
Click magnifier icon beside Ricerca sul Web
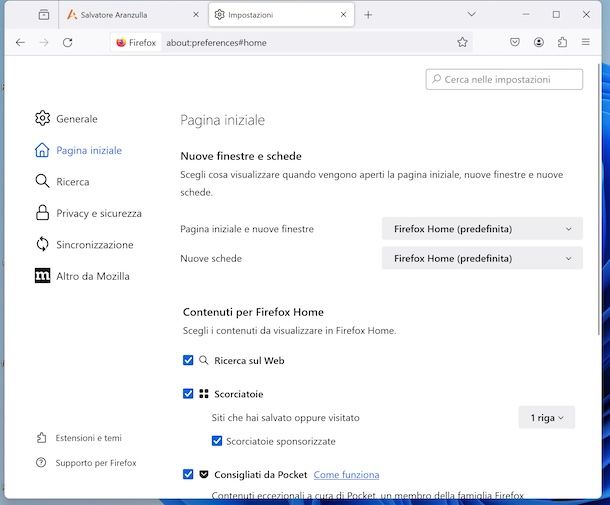click(x=203, y=360)
